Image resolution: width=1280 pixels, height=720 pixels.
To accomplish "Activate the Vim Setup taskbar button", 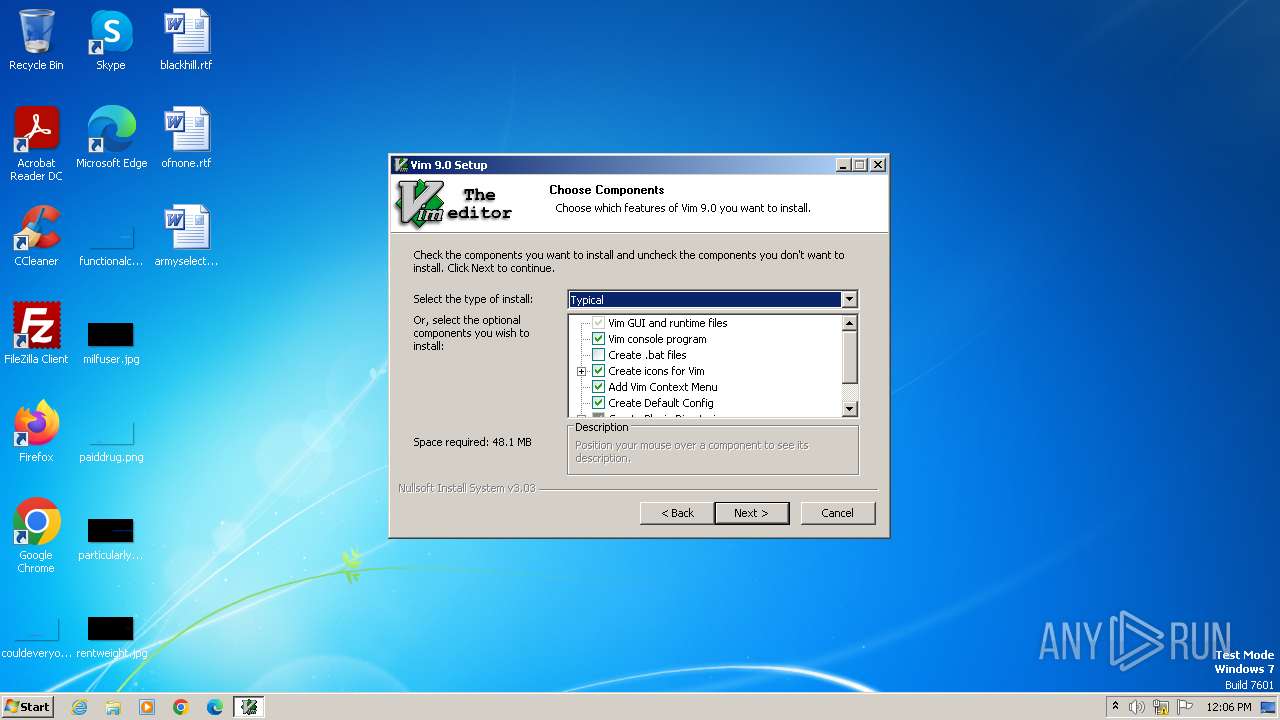I will 249,707.
